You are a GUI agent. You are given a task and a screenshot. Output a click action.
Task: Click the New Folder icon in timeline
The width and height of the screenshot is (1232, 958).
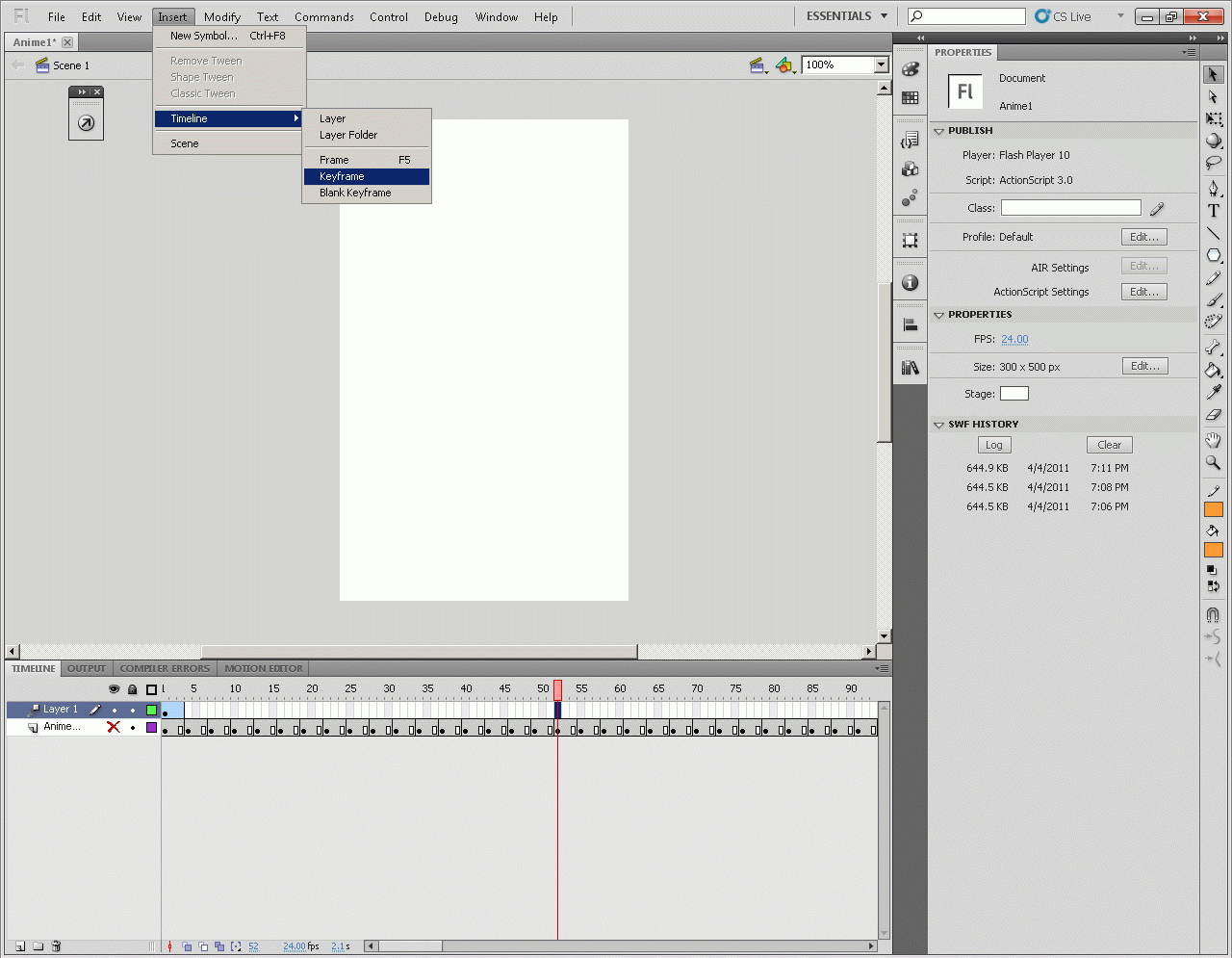click(x=38, y=946)
